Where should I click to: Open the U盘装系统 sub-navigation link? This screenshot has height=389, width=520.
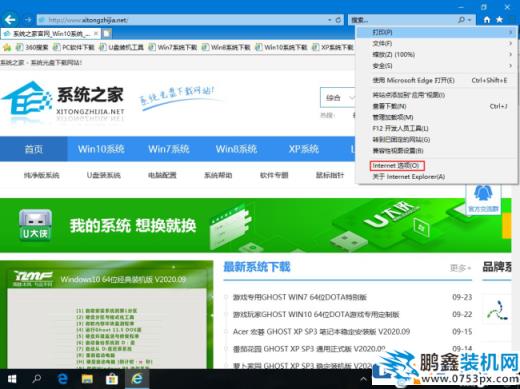click(104, 175)
